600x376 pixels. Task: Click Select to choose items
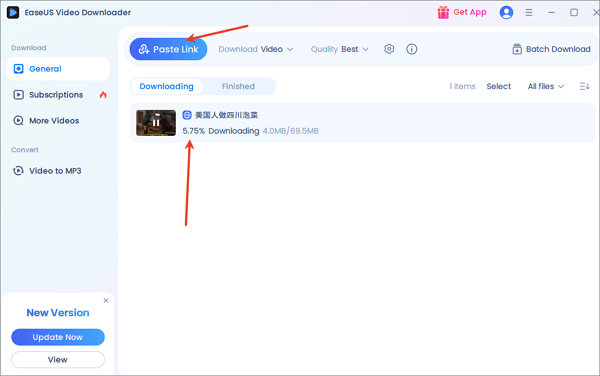click(x=499, y=86)
